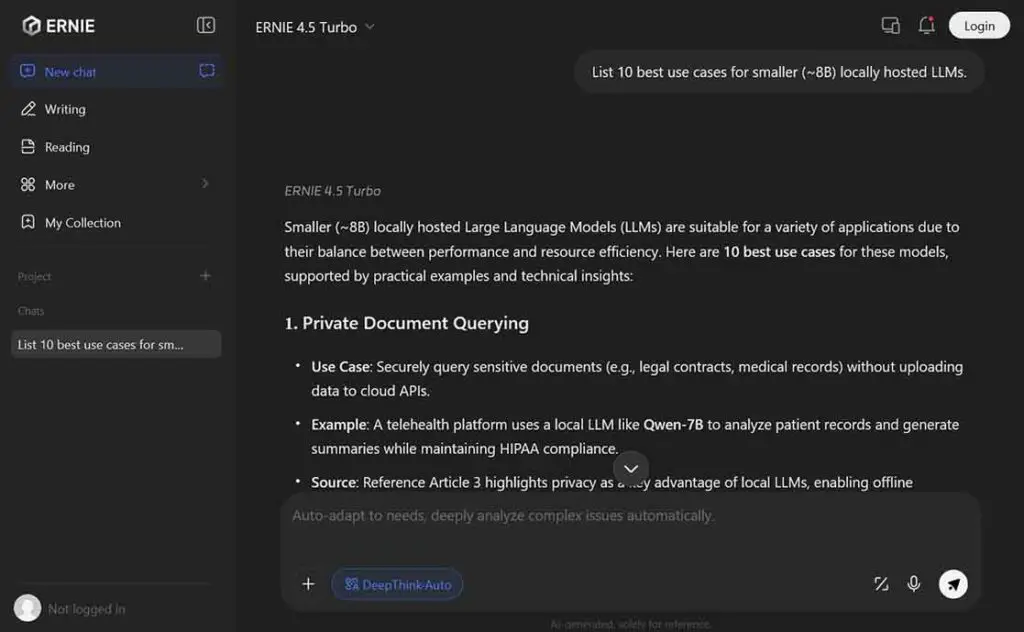
Task: Open the Reading section
Action: 67,147
